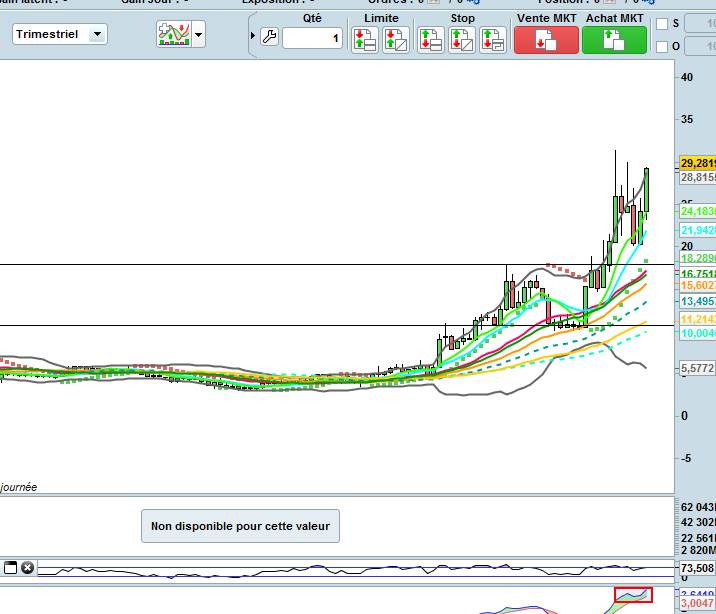Click the second Stop order icon
Image resolution: width=716 pixels, height=614 pixels.
tap(462, 40)
